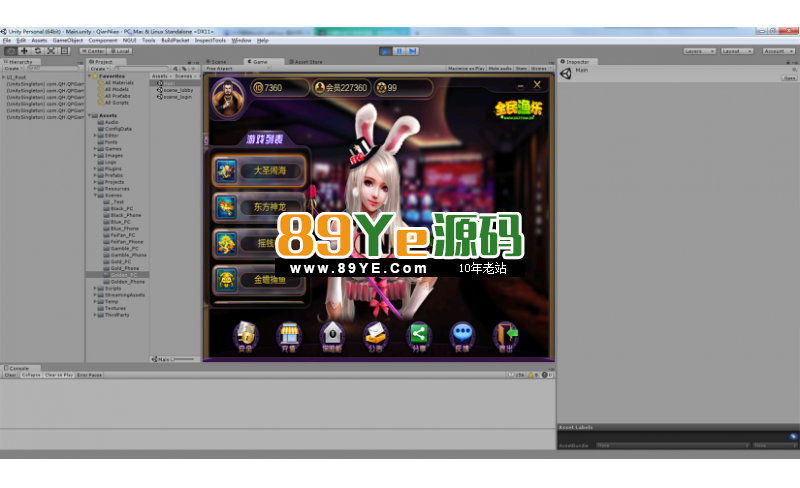Open the mail announcement icon in game
The width and height of the screenshot is (800, 488).
tap(376, 337)
